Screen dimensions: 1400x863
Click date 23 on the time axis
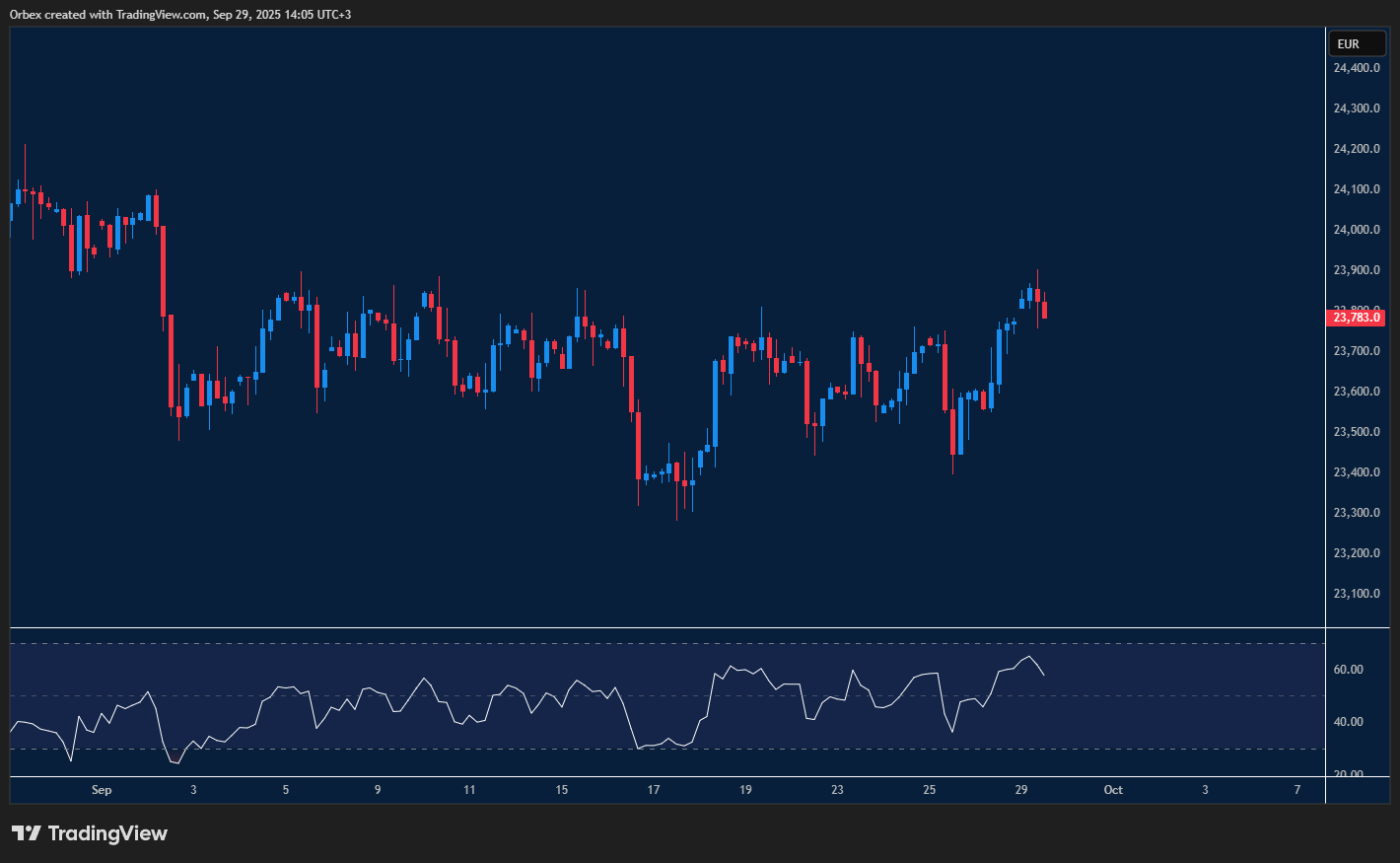(x=837, y=790)
